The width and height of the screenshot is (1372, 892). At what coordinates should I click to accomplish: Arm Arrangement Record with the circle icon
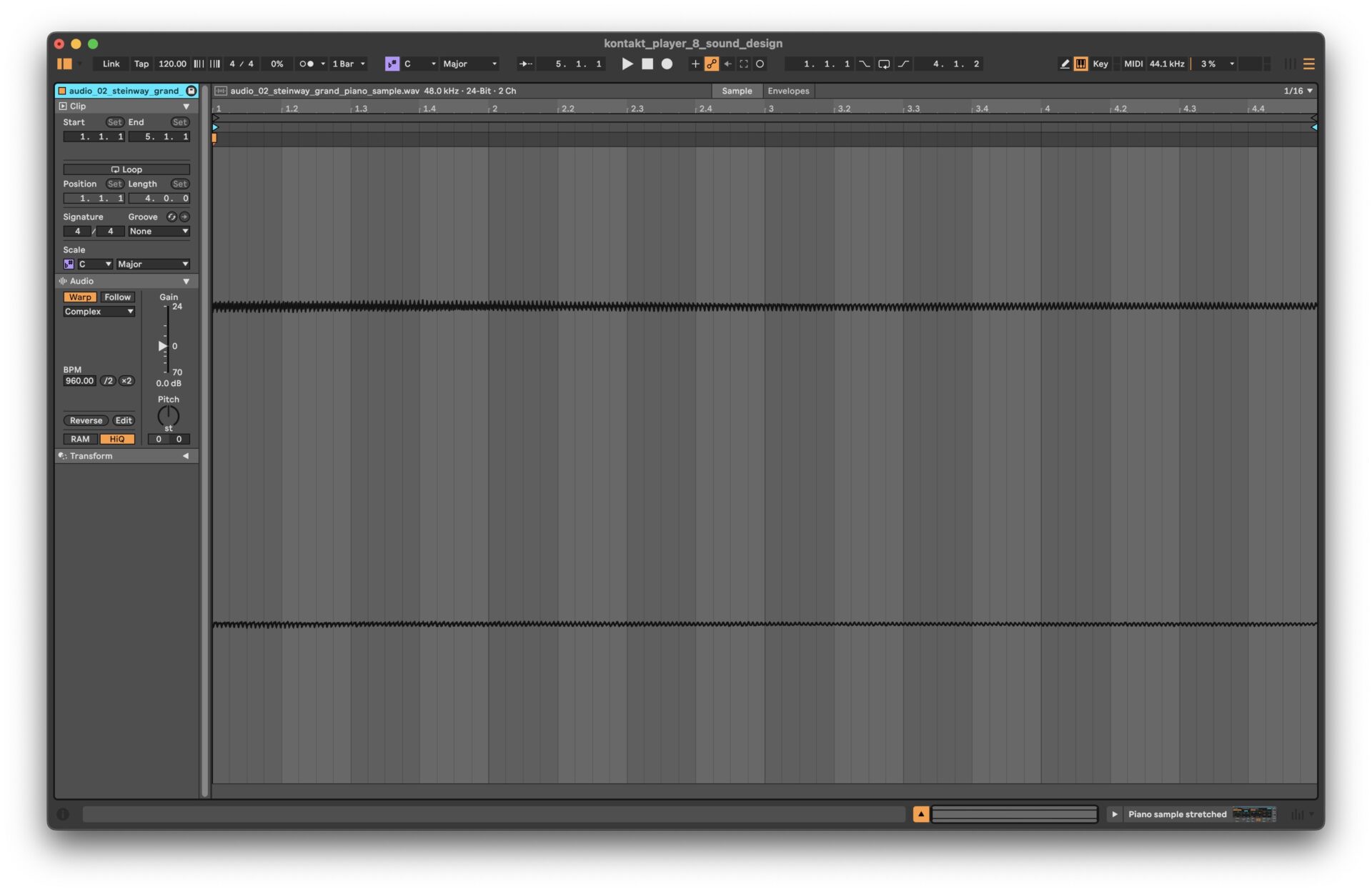667,64
